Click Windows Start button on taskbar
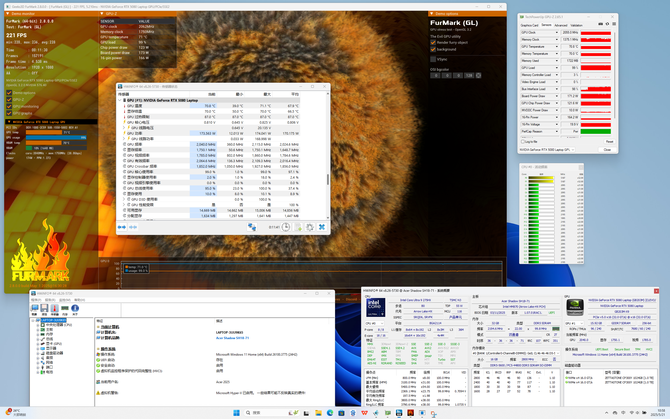670x419 pixels. (236, 413)
